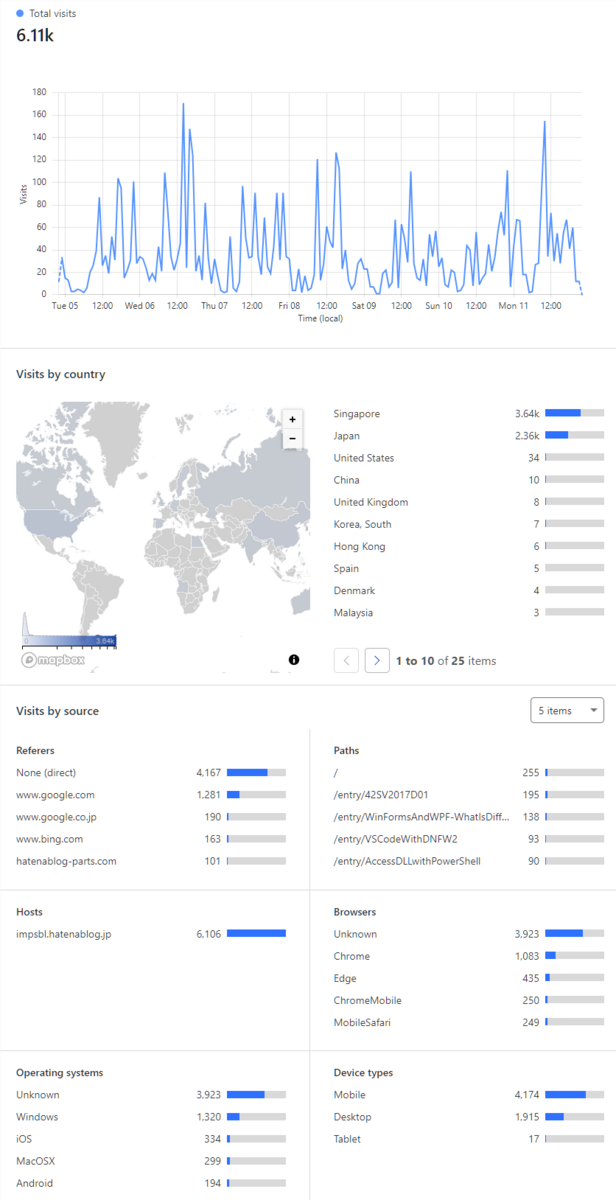Click the impsbl.hatenablog.jp host
The height and width of the screenshot is (1200, 616).
[151, 934]
